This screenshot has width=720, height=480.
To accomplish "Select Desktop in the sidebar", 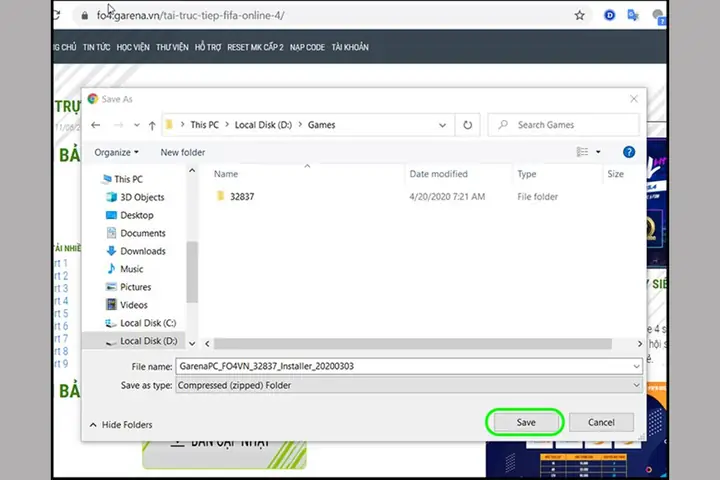I will (130, 215).
